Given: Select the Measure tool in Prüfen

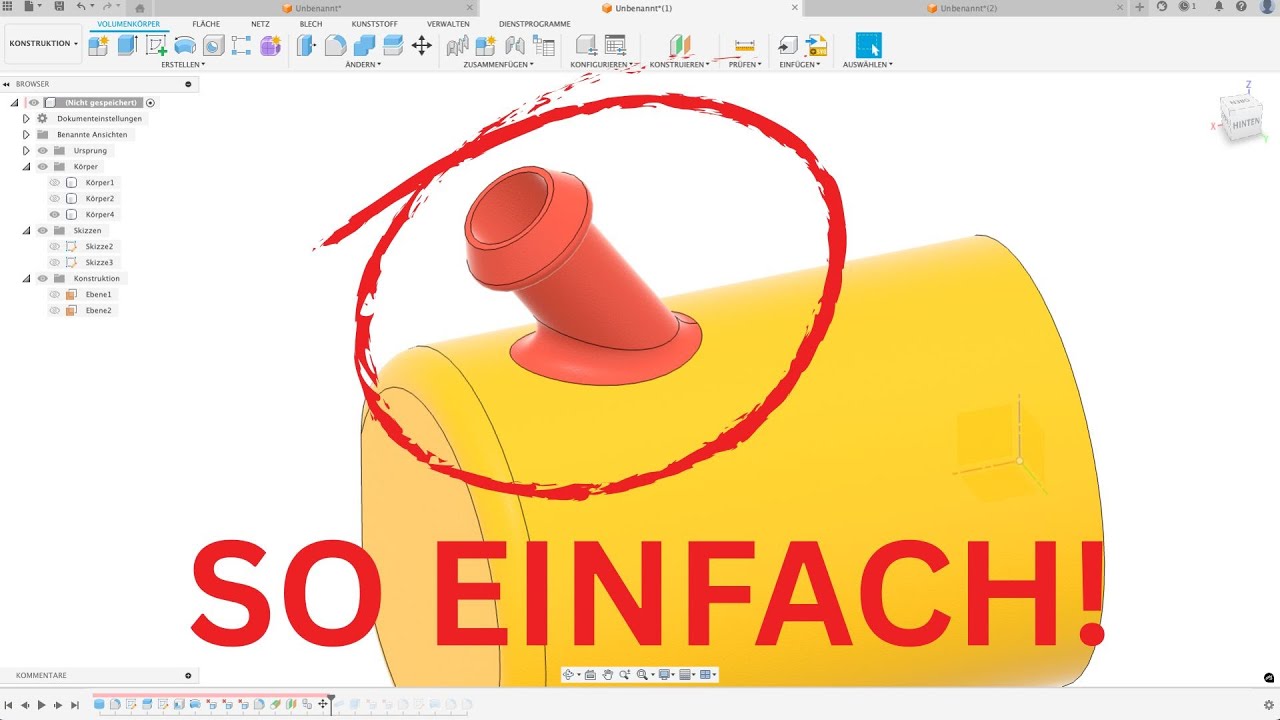Looking at the screenshot, I should [x=744, y=45].
